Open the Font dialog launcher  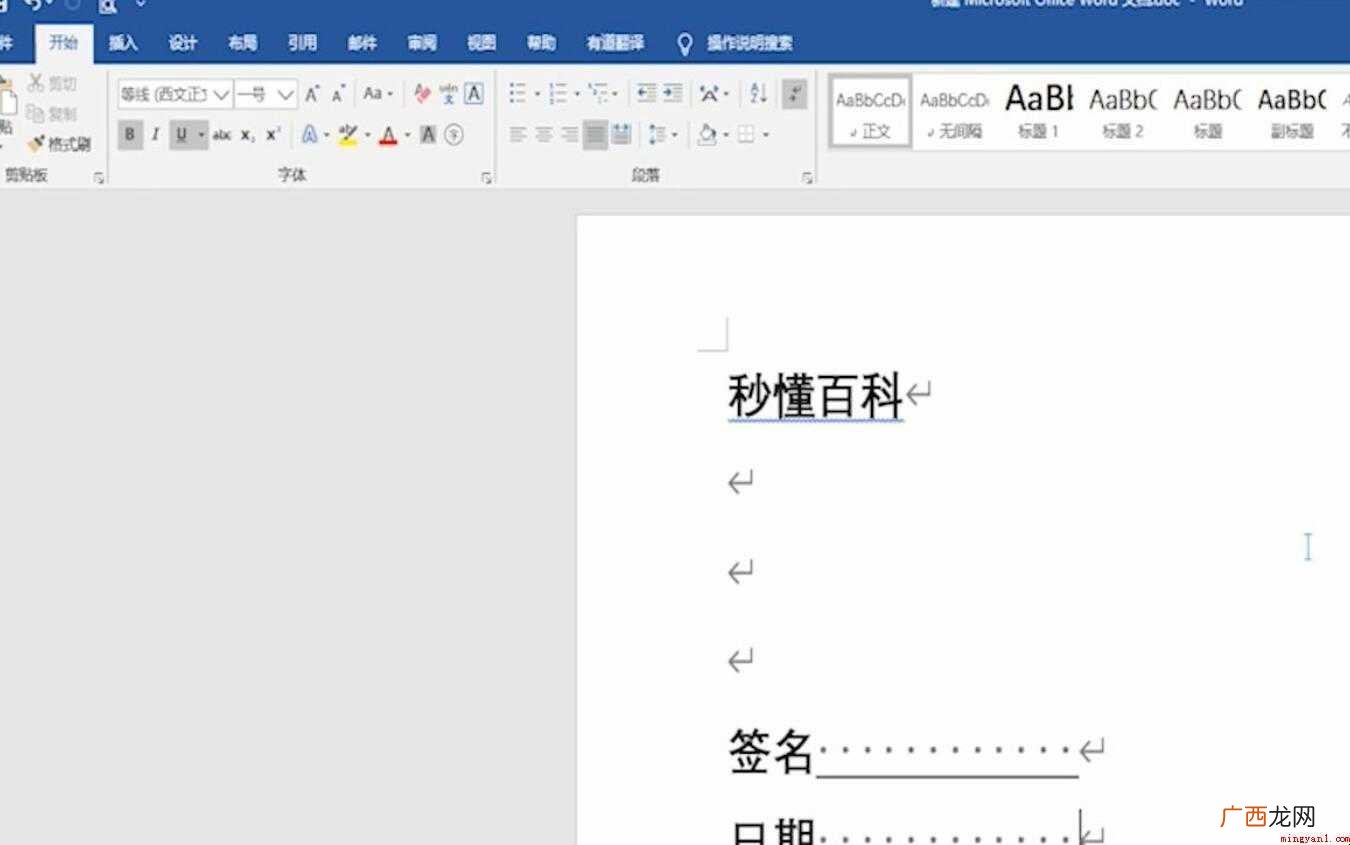[487, 178]
